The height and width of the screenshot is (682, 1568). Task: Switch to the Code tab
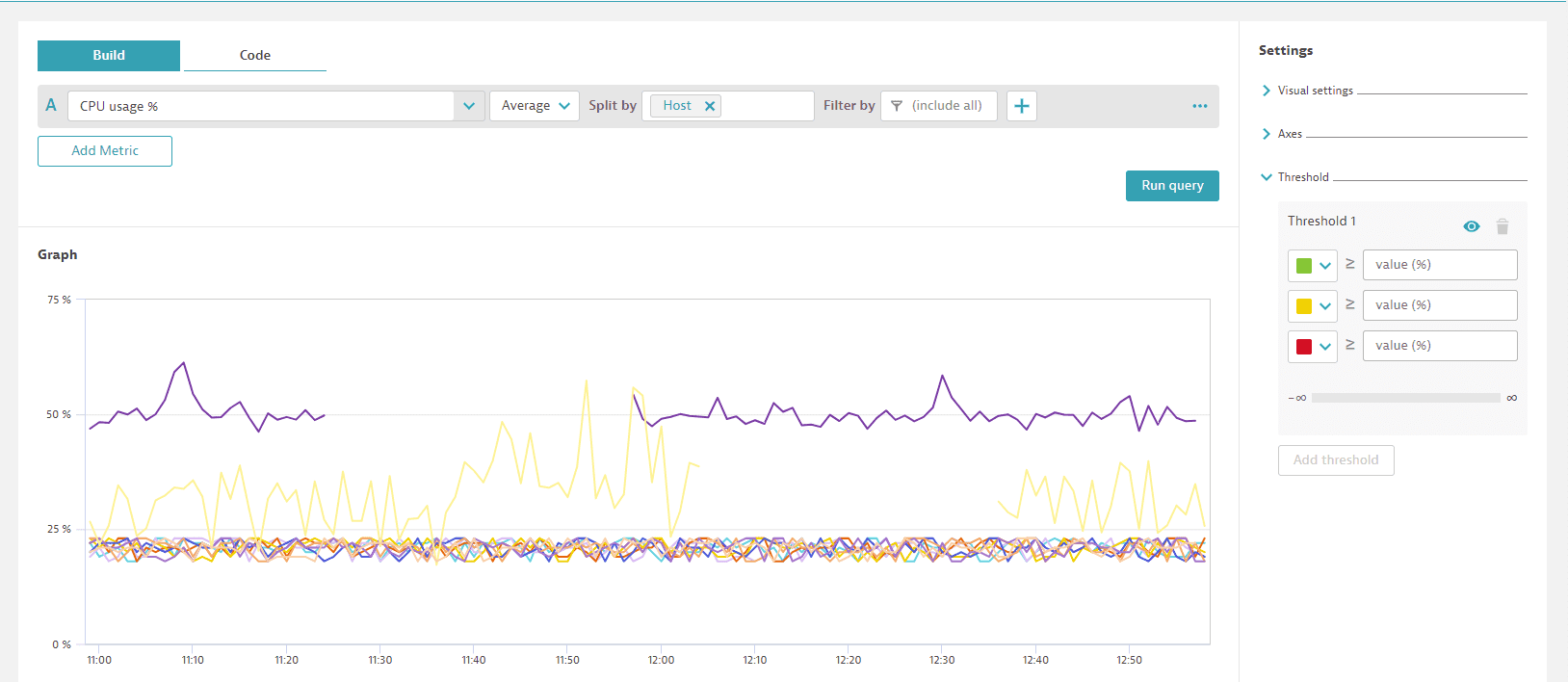(x=254, y=56)
